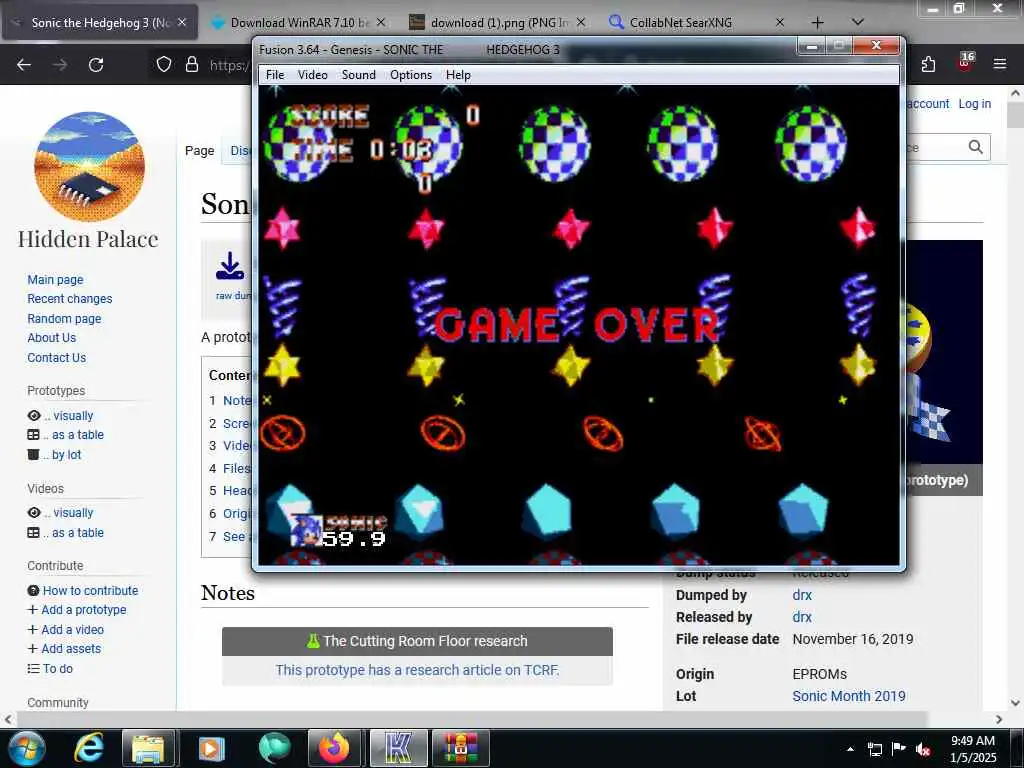Click the Log in link
Viewport: 1024px width, 768px height.
pos(974,104)
